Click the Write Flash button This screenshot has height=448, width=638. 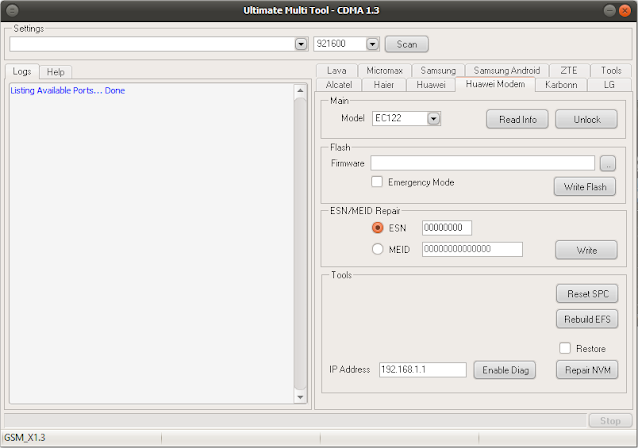(x=585, y=187)
